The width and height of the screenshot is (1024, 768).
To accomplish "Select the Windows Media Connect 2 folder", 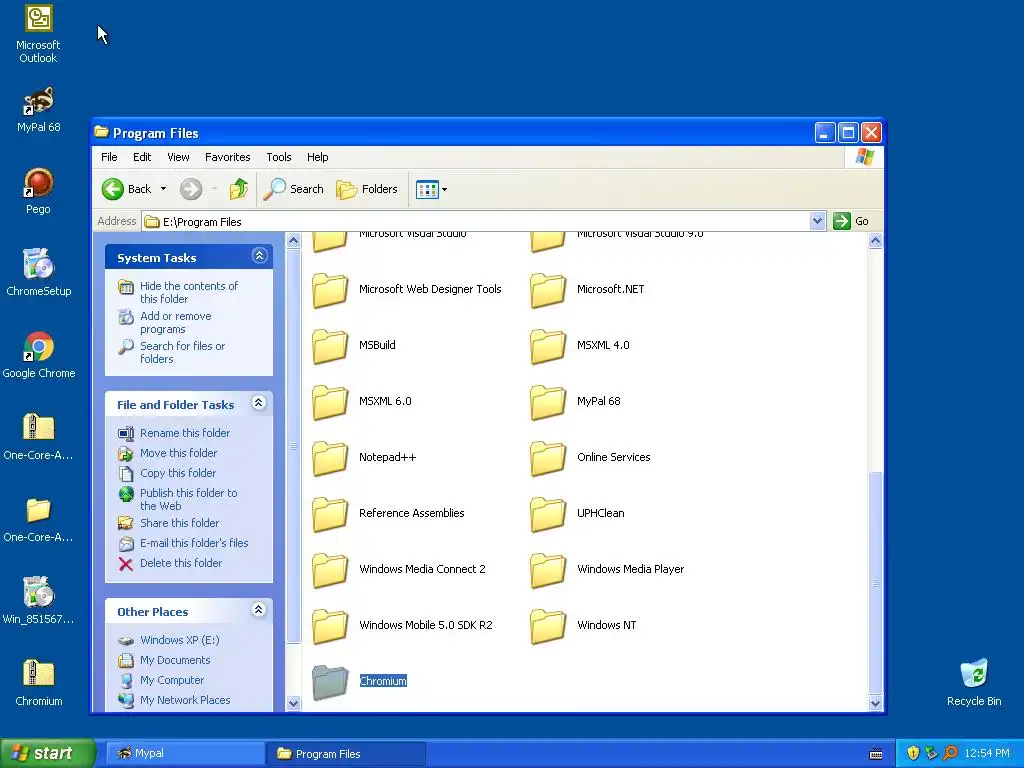I will pos(330,570).
